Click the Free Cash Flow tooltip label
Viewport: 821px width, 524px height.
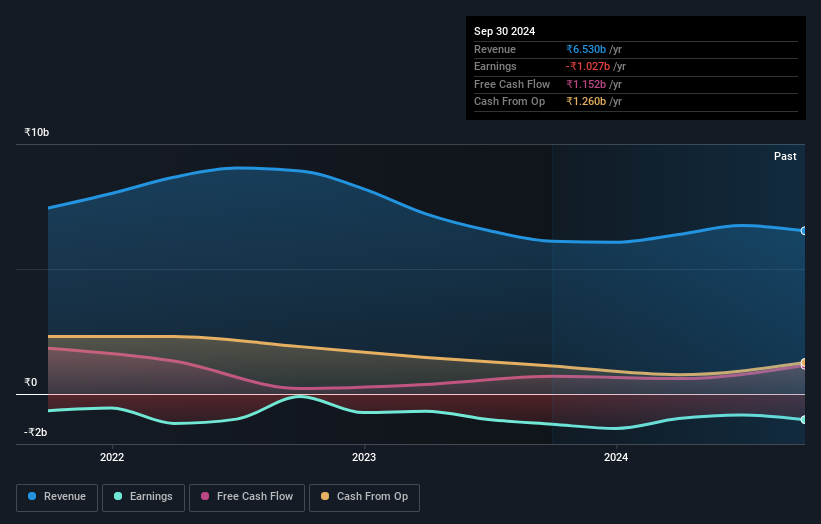(x=512, y=84)
